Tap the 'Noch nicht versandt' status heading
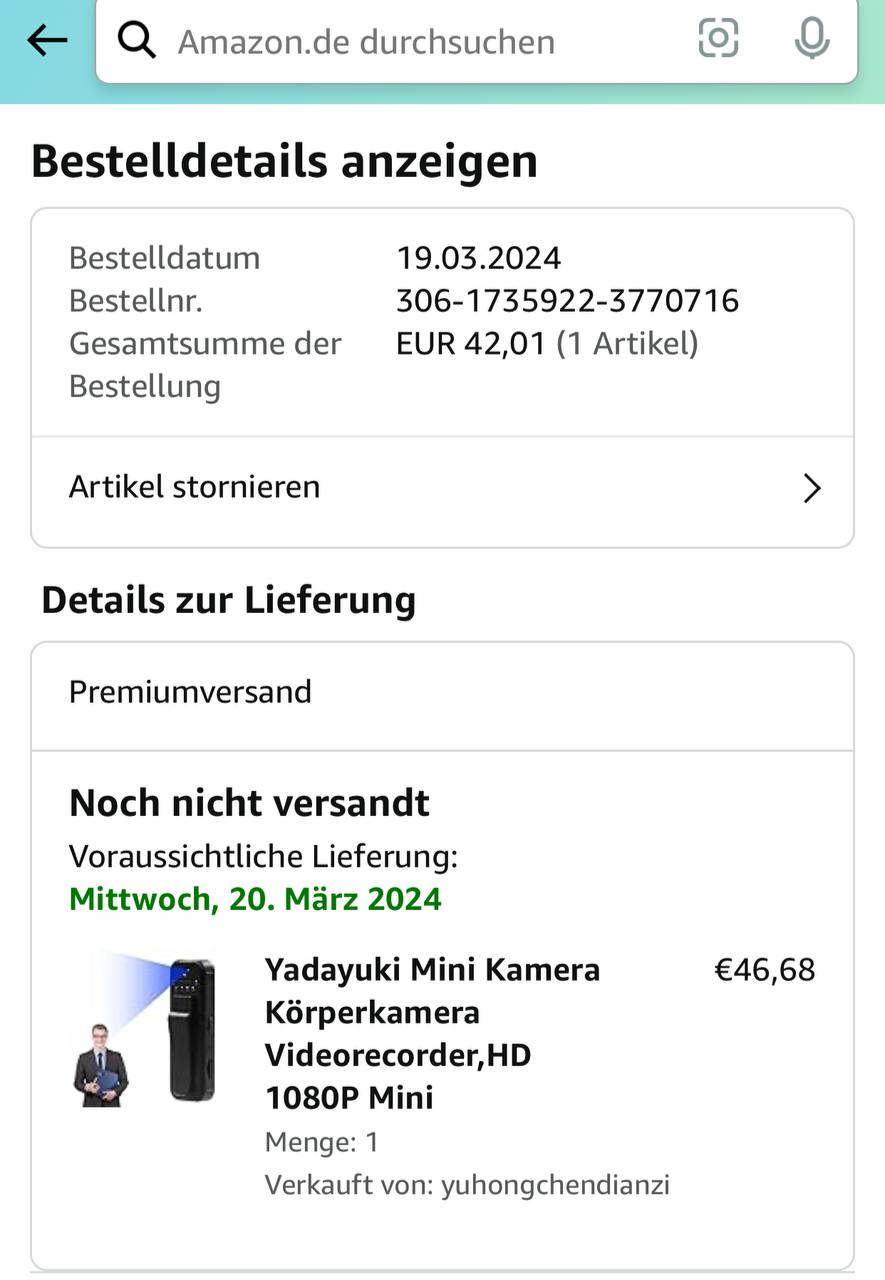The width and height of the screenshot is (885, 1280). tap(249, 802)
